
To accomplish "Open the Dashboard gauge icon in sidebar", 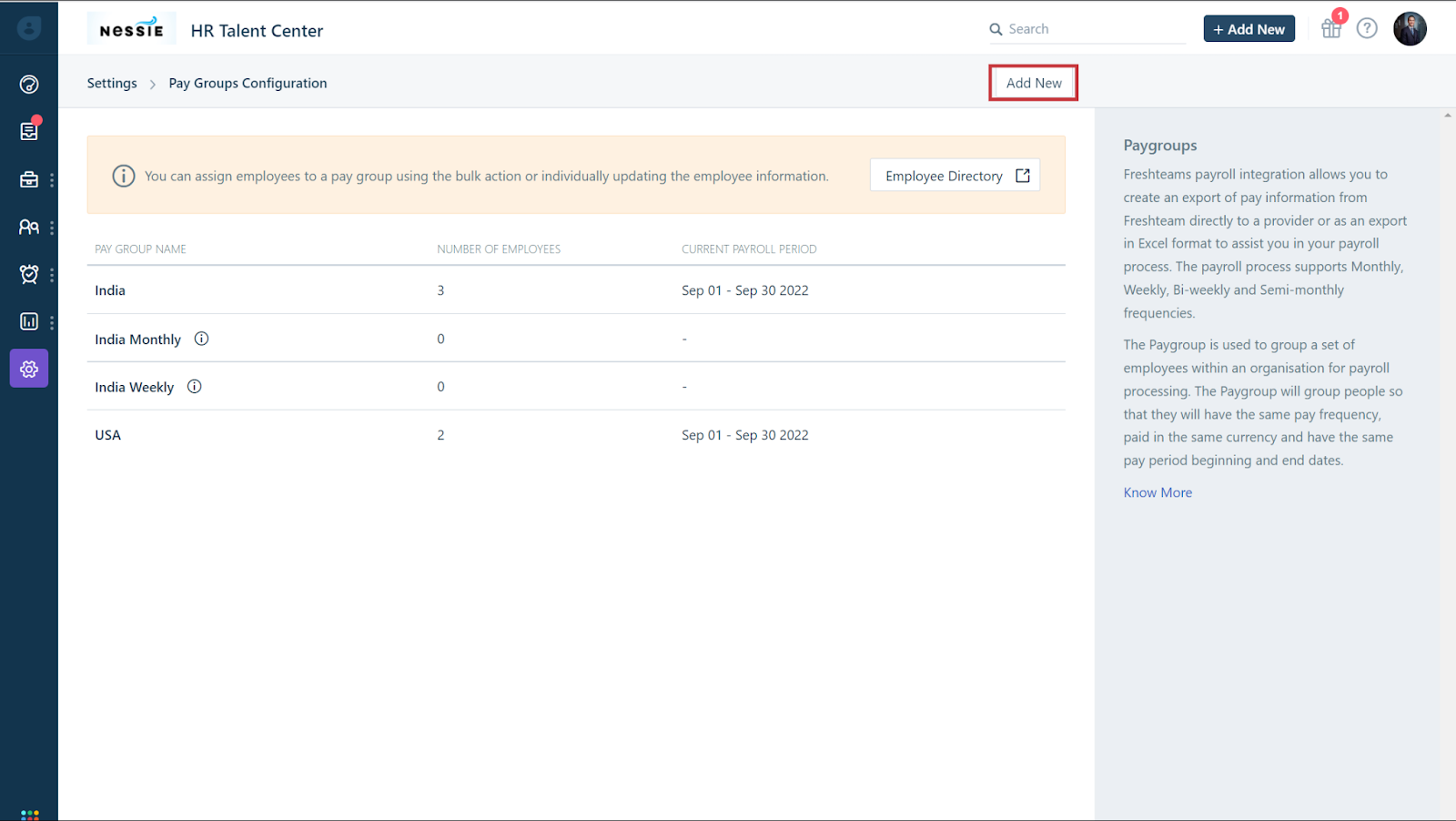I will pyautogui.click(x=29, y=84).
